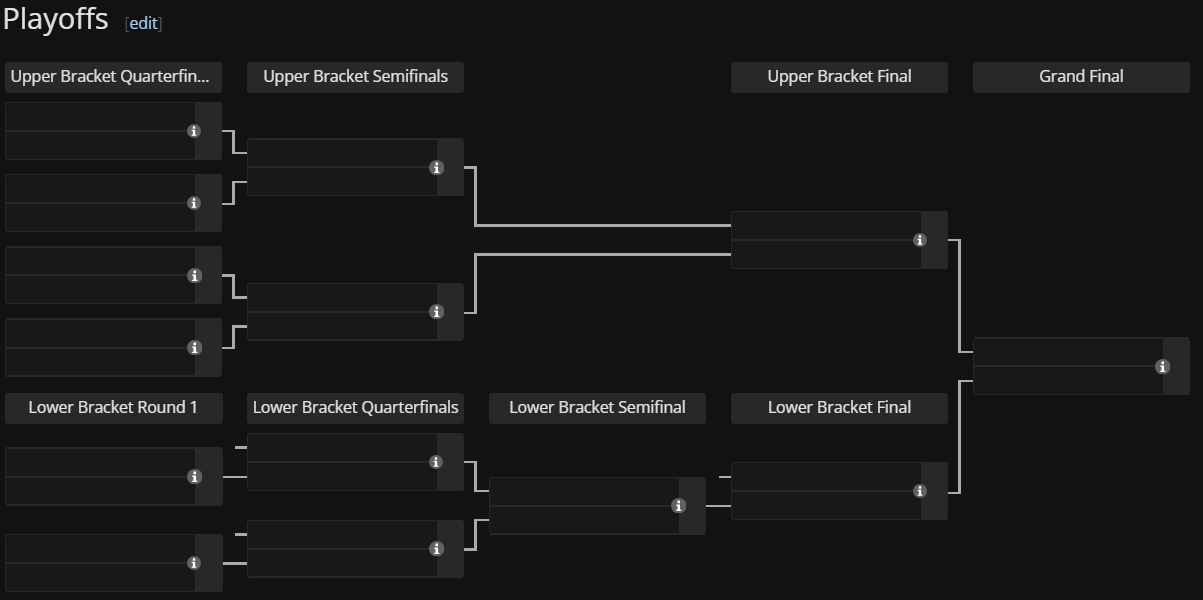Click the Lower Bracket Round 1 header
1203x600 pixels.
(113, 408)
